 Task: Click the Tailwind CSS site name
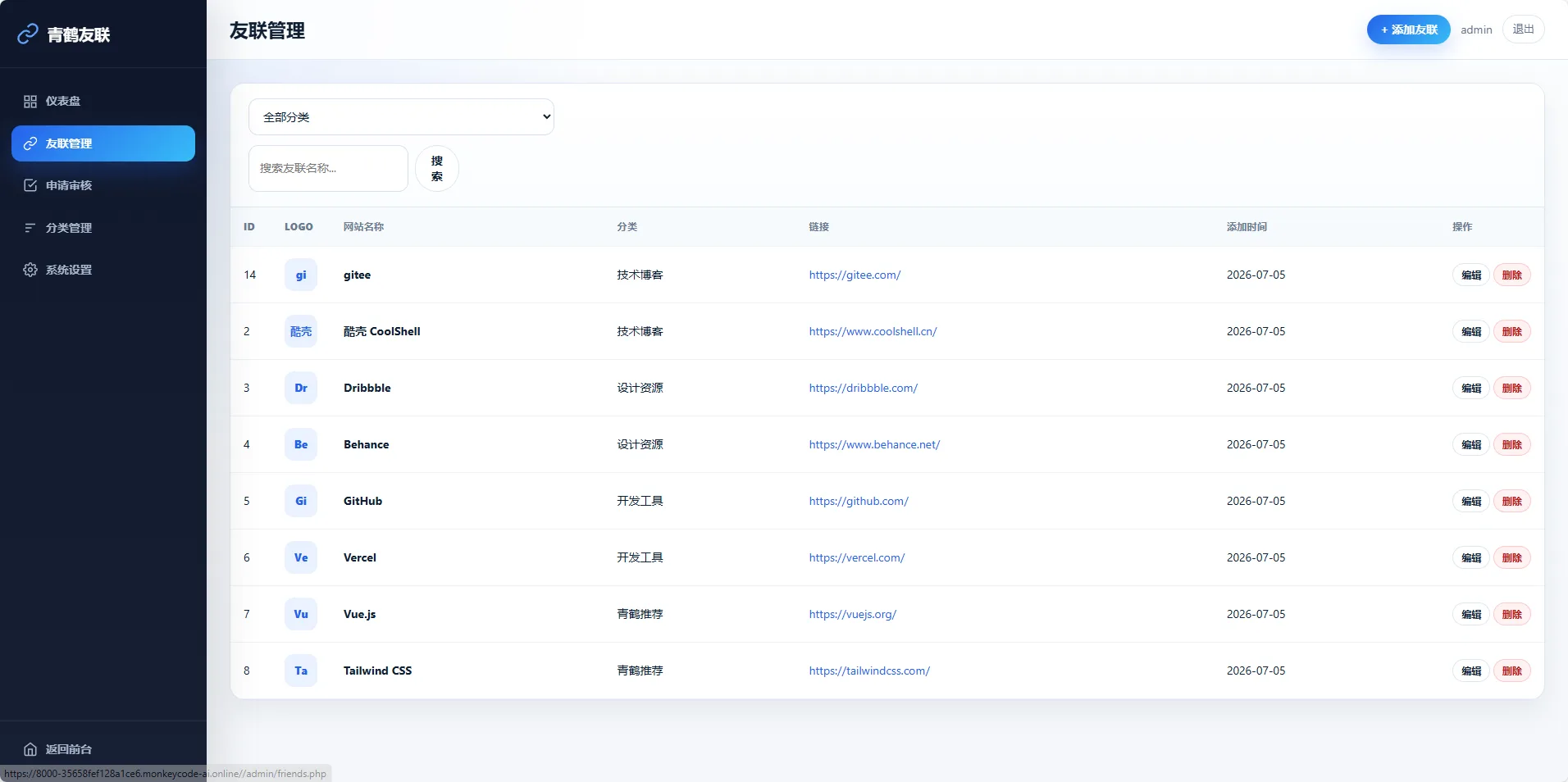coord(377,671)
